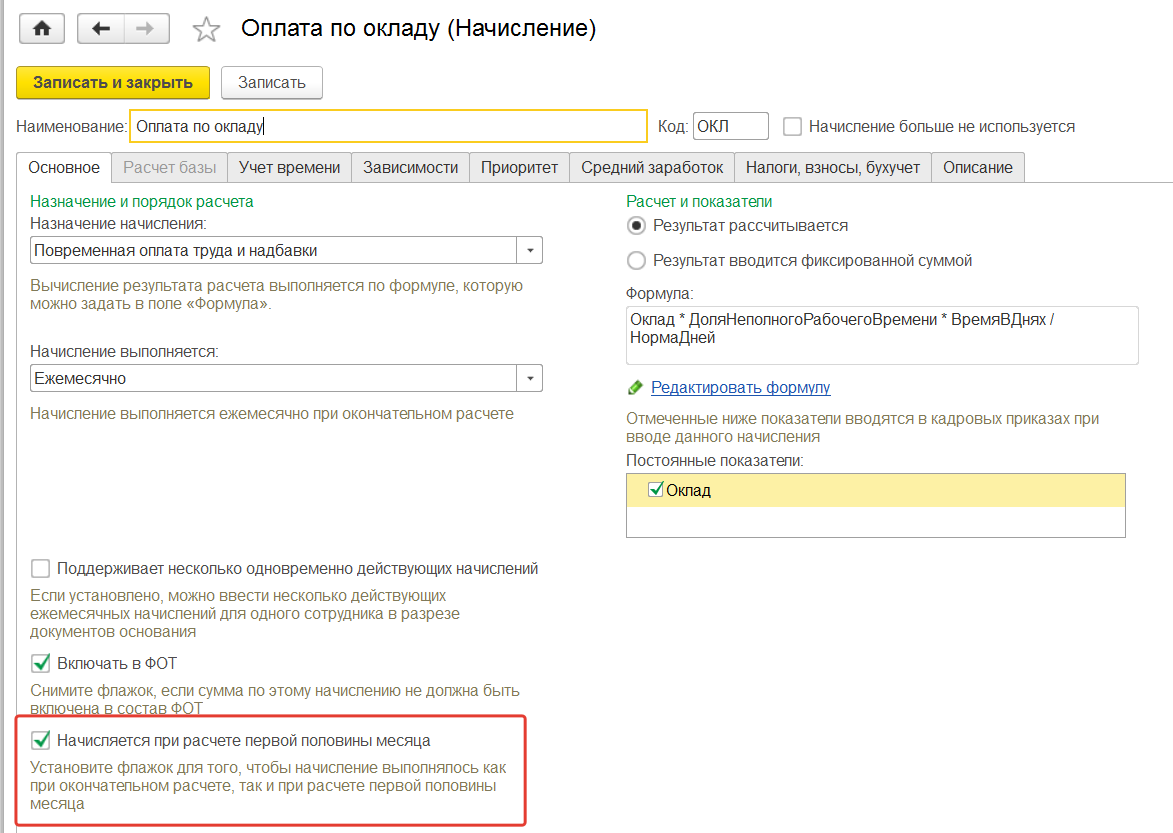Select 'Результат рассчитывается' radio button

(636, 226)
